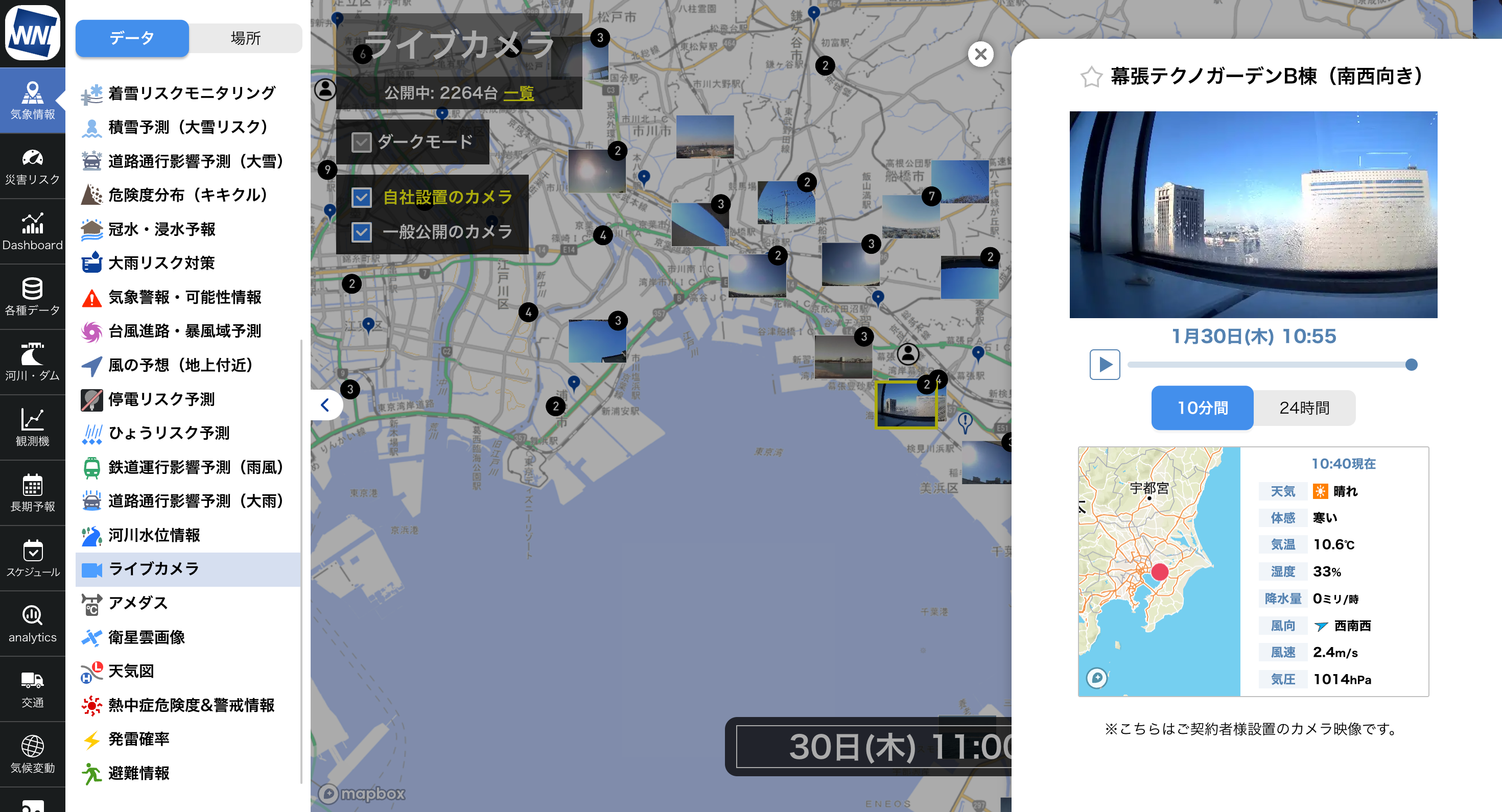Click the compass icon on mini map
Screen dimensions: 1502x812
pyautogui.click(x=1097, y=678)
